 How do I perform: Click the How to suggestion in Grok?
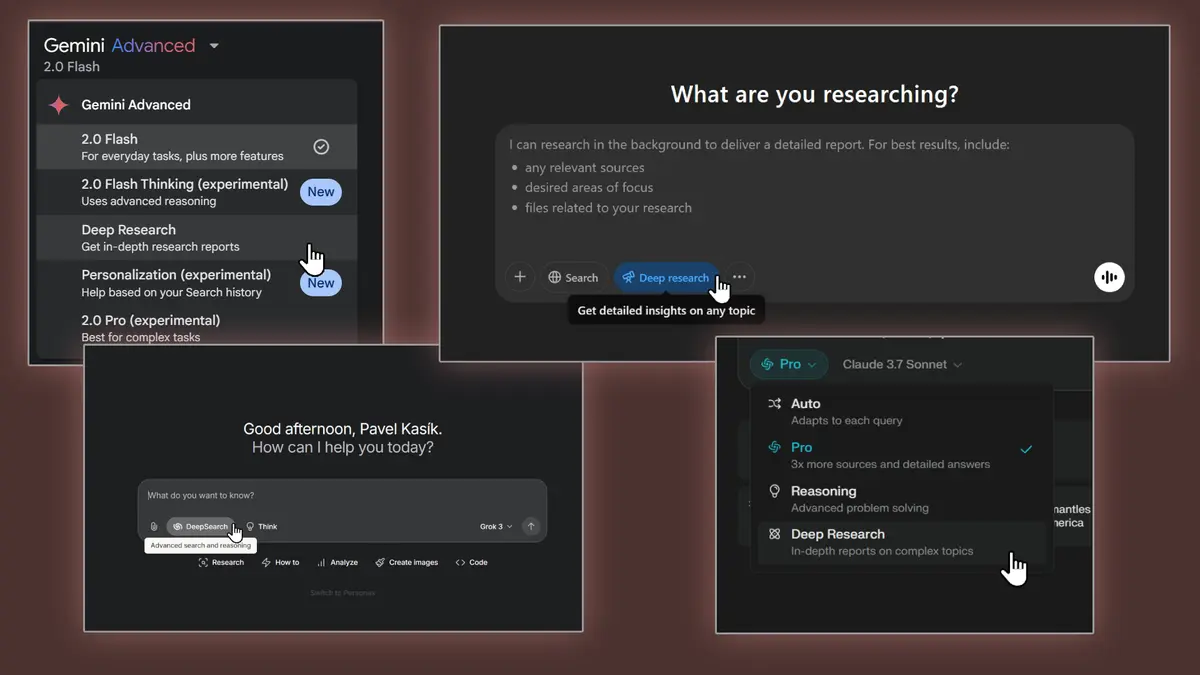[x=281, y=563]
